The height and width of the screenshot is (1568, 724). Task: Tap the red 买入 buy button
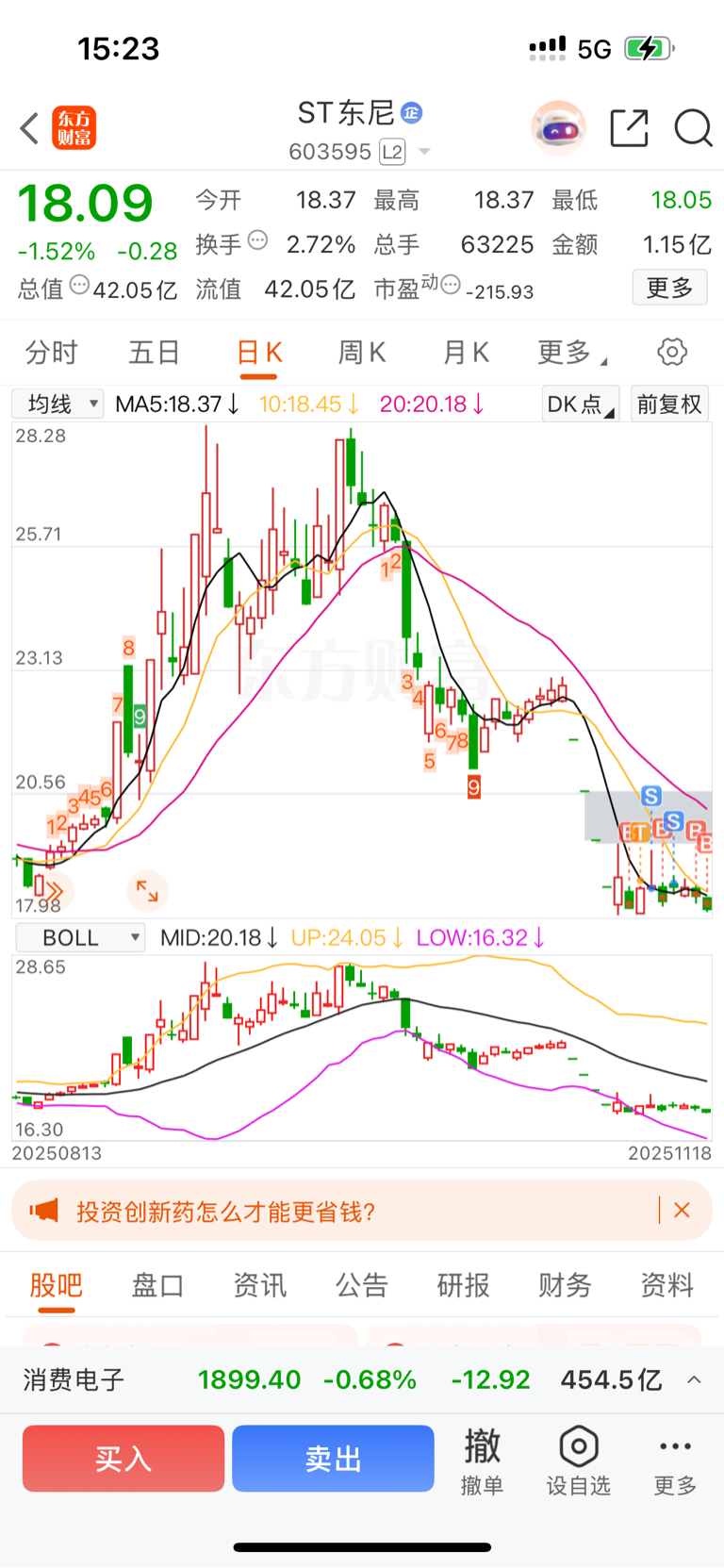point(123,1459)
